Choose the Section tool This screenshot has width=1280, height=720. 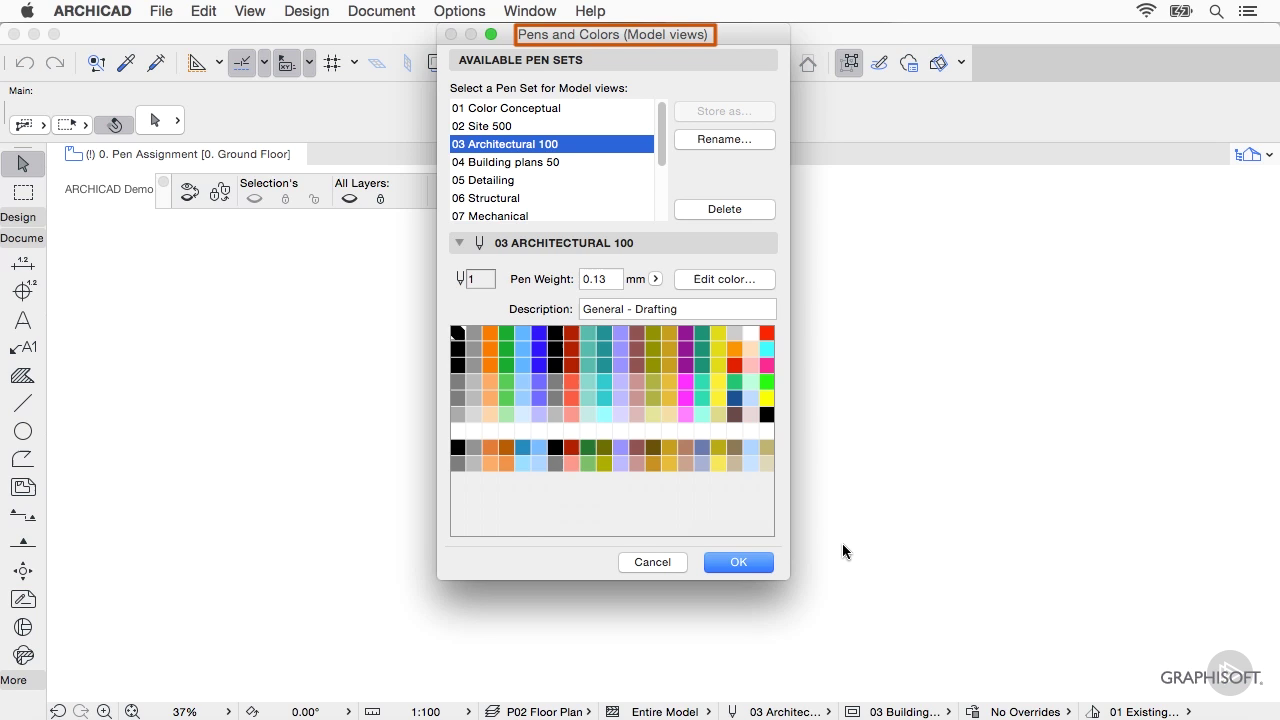(23, 515)
